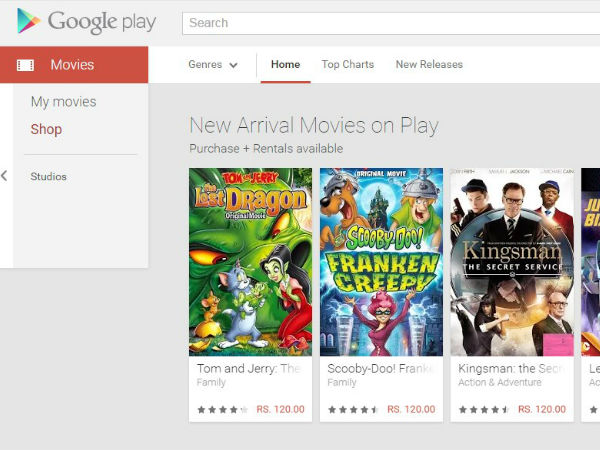Open Tom and Jerry Lost Dragon poster

[250, 262]
